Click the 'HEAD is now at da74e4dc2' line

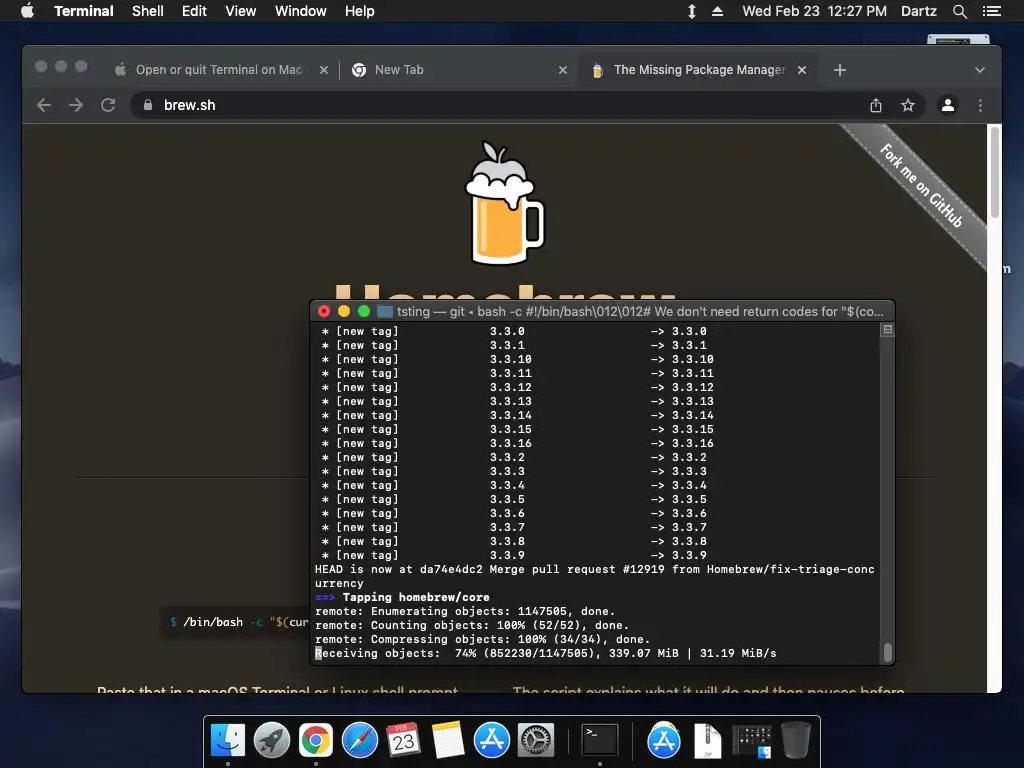point(594,576)
